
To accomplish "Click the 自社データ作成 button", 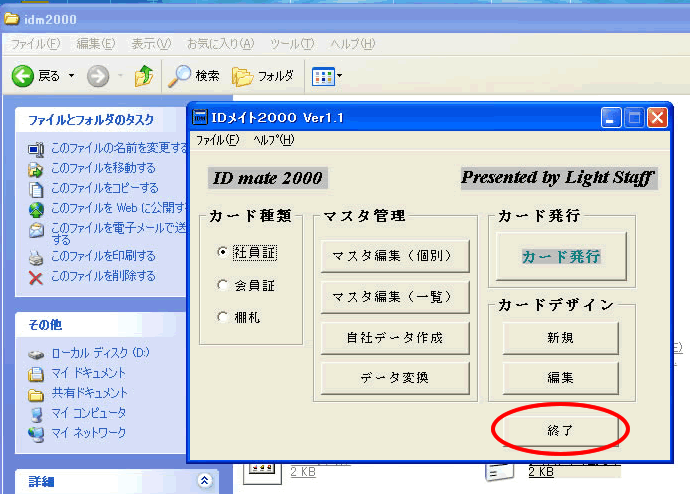I will coord(395,337).
